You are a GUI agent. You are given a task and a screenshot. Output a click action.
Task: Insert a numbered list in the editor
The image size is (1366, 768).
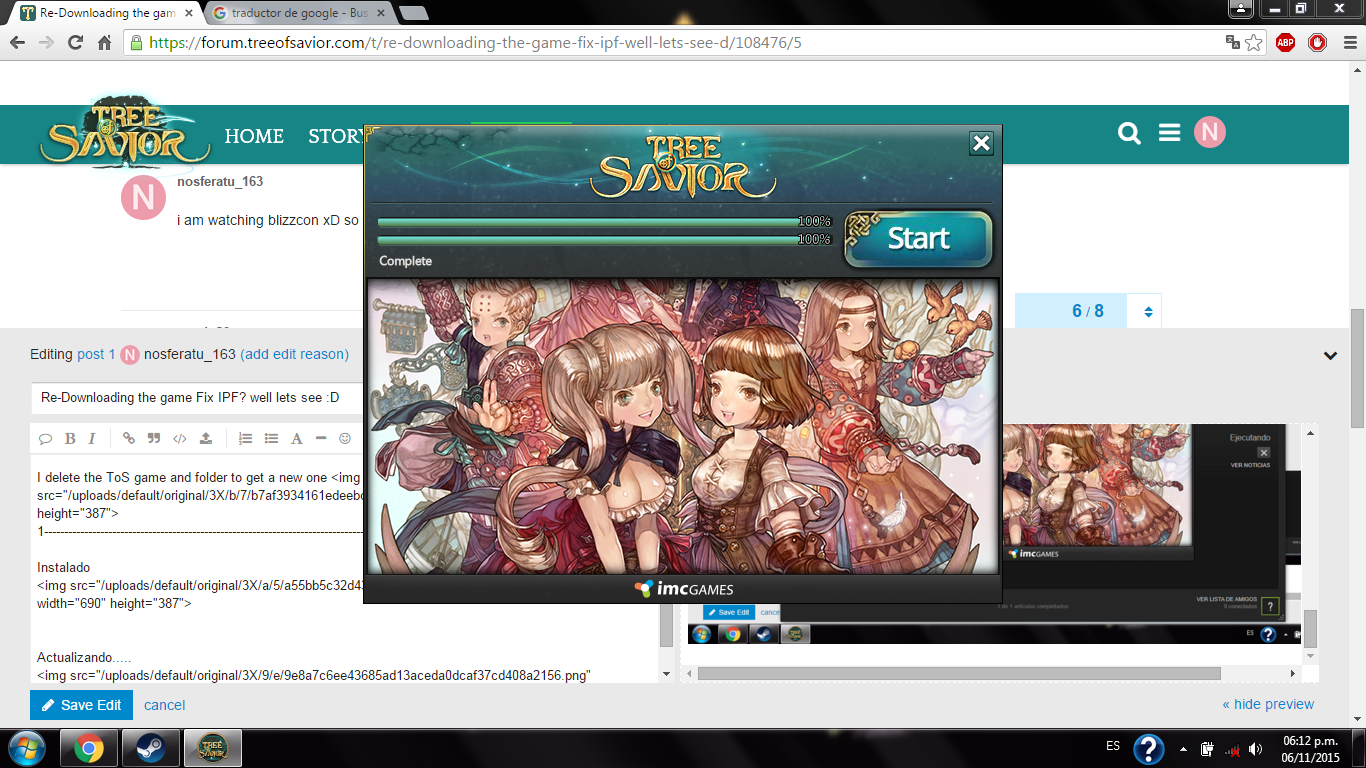point(245,438)
